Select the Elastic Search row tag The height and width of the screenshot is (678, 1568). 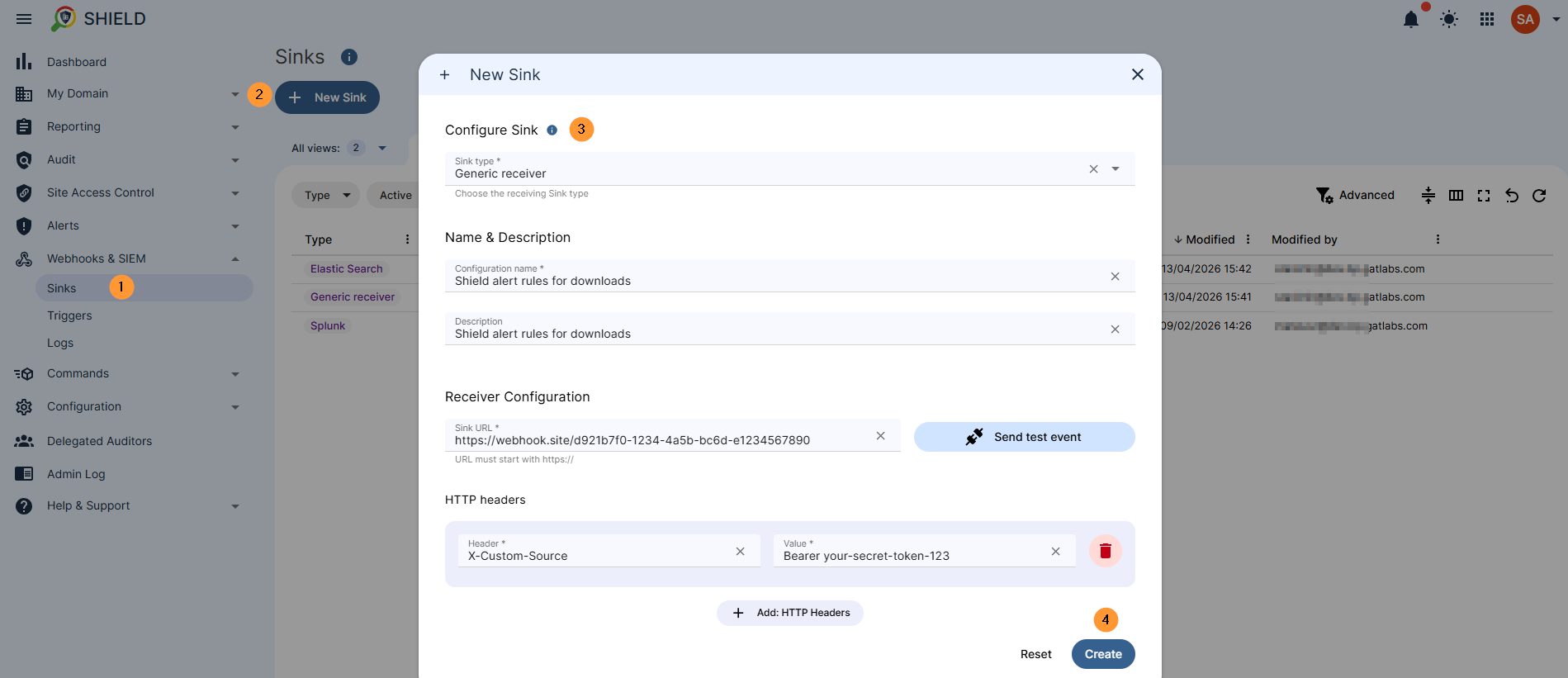(x=346, y=269)
